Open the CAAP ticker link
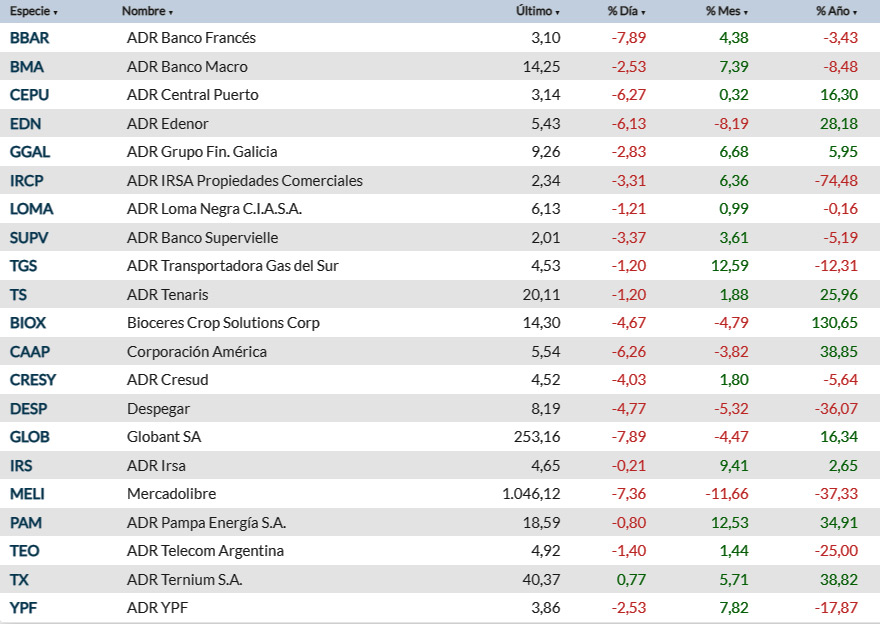Screen dimensions: 880x624 [30, 352]
